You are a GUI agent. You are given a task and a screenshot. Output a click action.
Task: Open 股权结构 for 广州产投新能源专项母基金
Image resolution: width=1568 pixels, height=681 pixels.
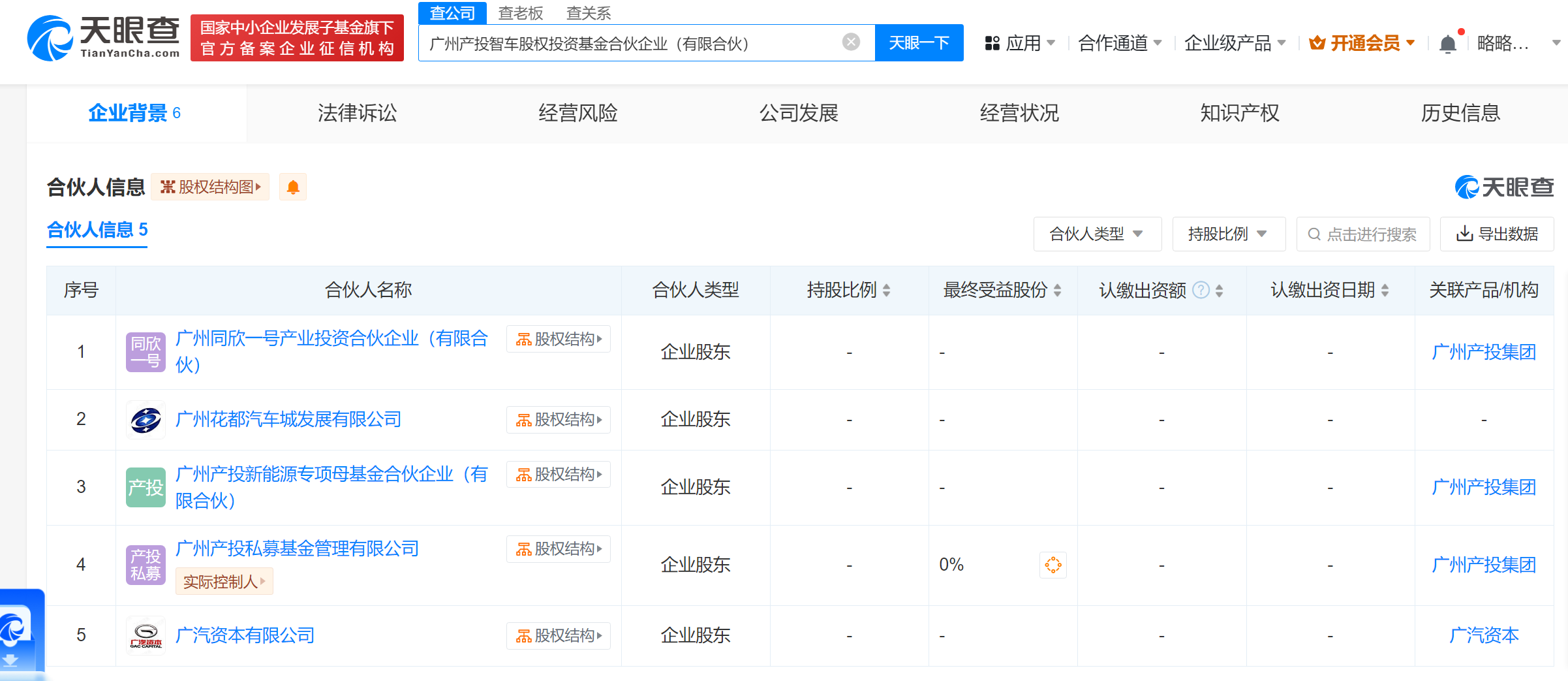tap(559, 474)
